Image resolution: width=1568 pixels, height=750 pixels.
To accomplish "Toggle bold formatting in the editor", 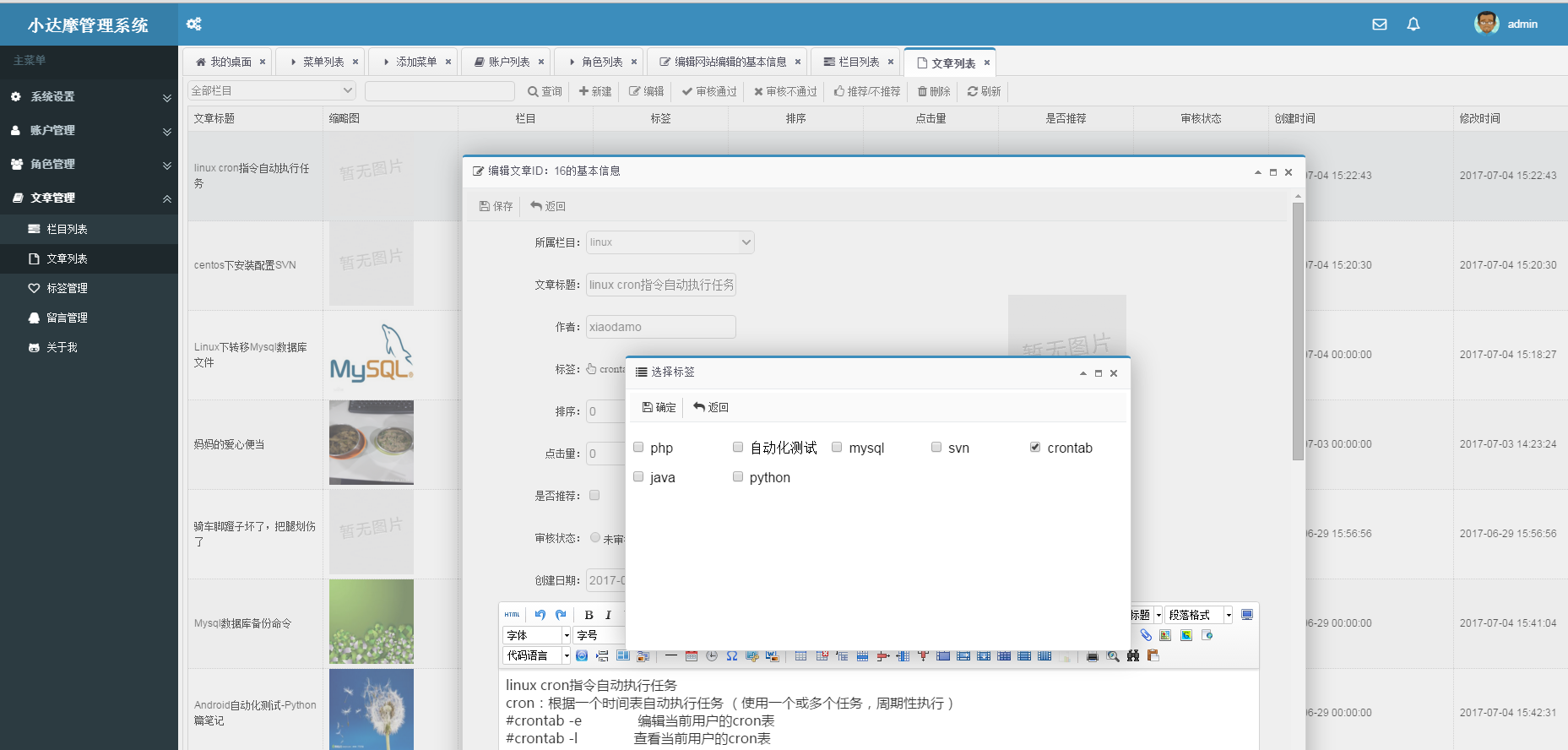I will (x=589, y=615).
